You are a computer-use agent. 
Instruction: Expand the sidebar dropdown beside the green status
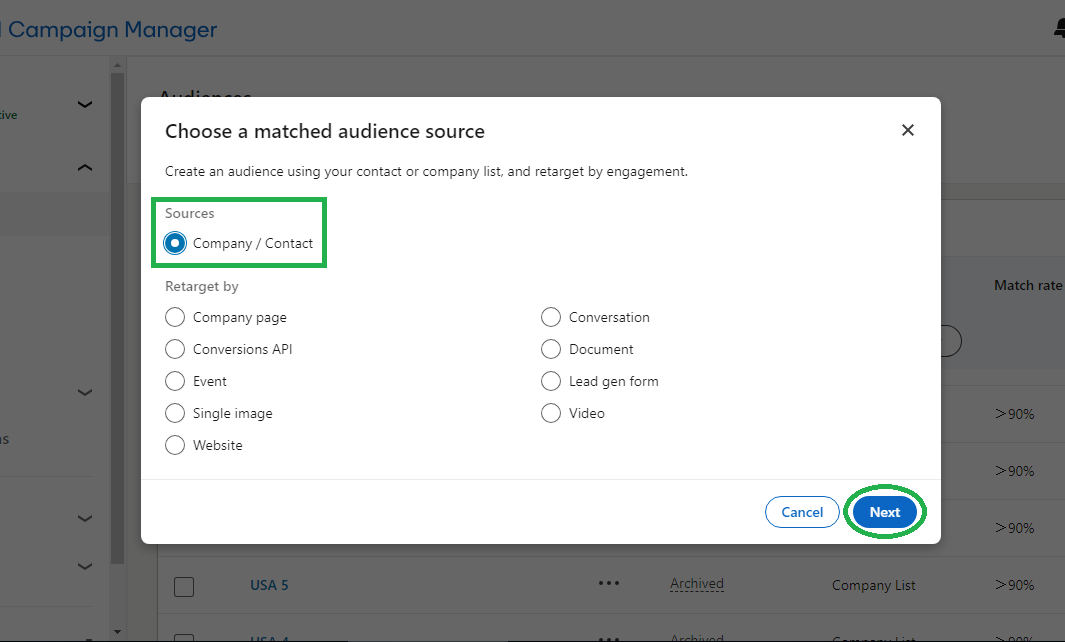tap(85, 104)
